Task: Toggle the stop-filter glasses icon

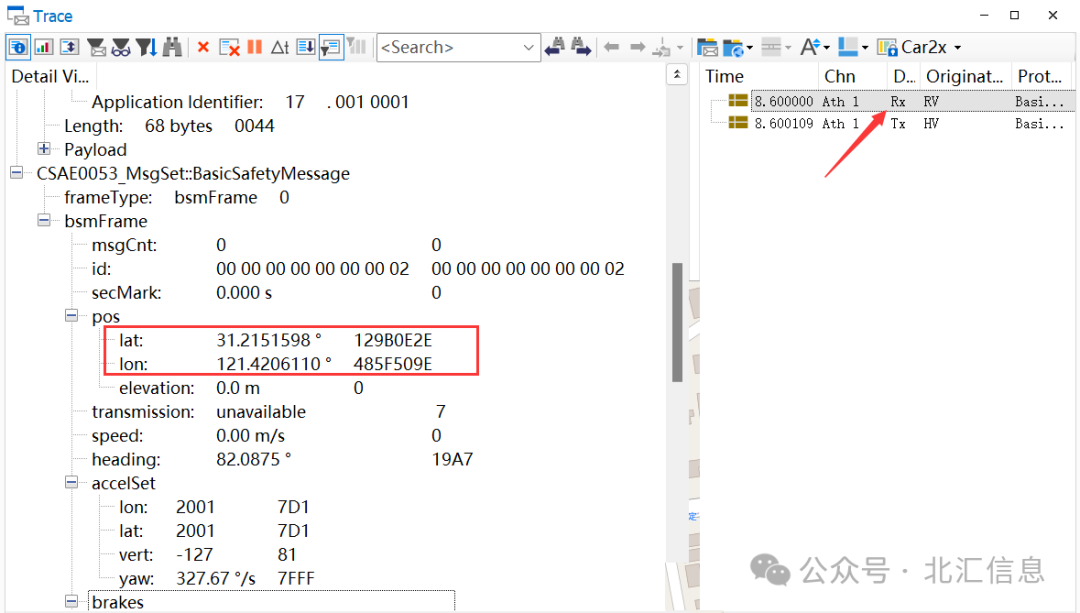Action: coord(123,47)
